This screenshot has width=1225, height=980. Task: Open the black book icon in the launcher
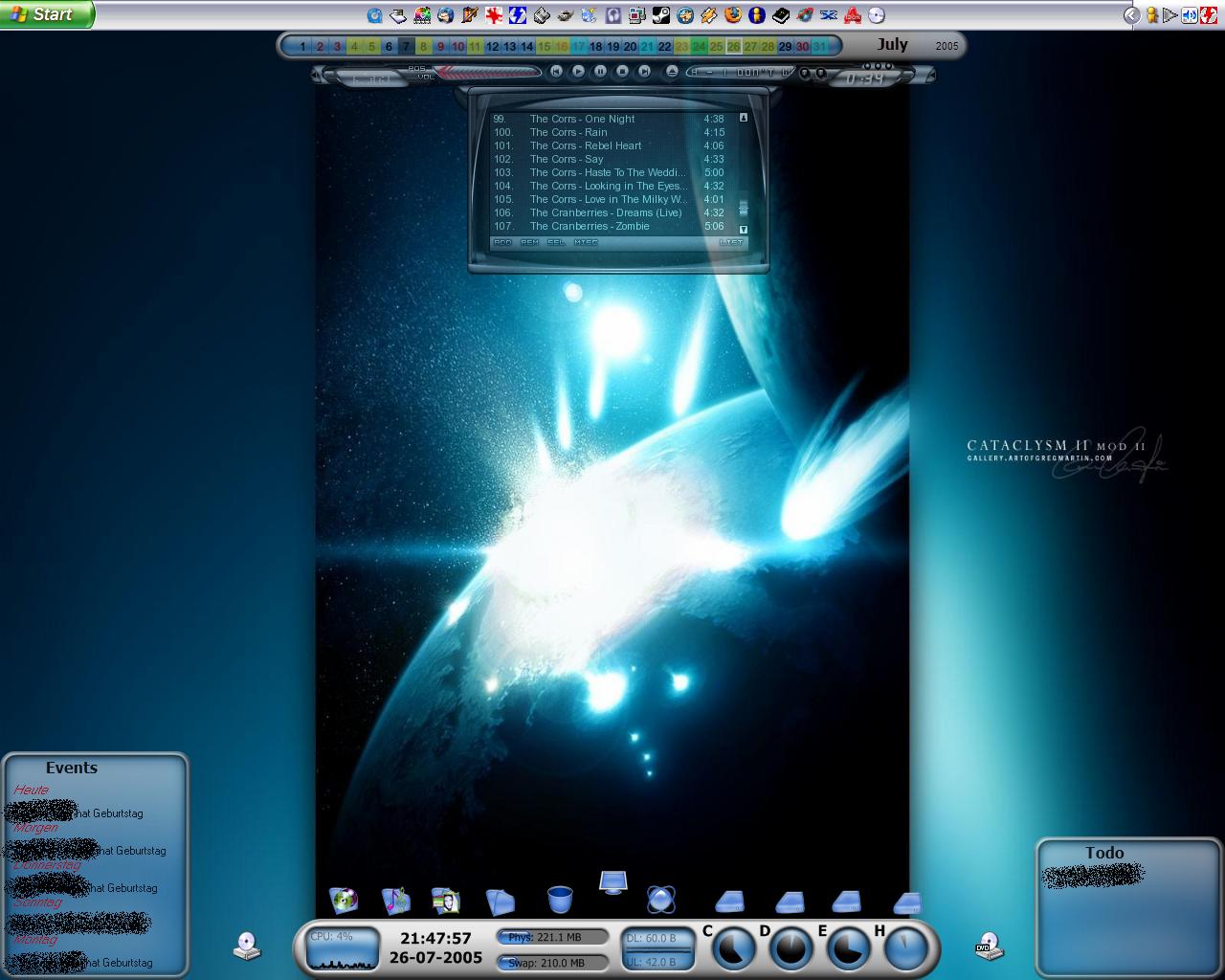[781, 15]
